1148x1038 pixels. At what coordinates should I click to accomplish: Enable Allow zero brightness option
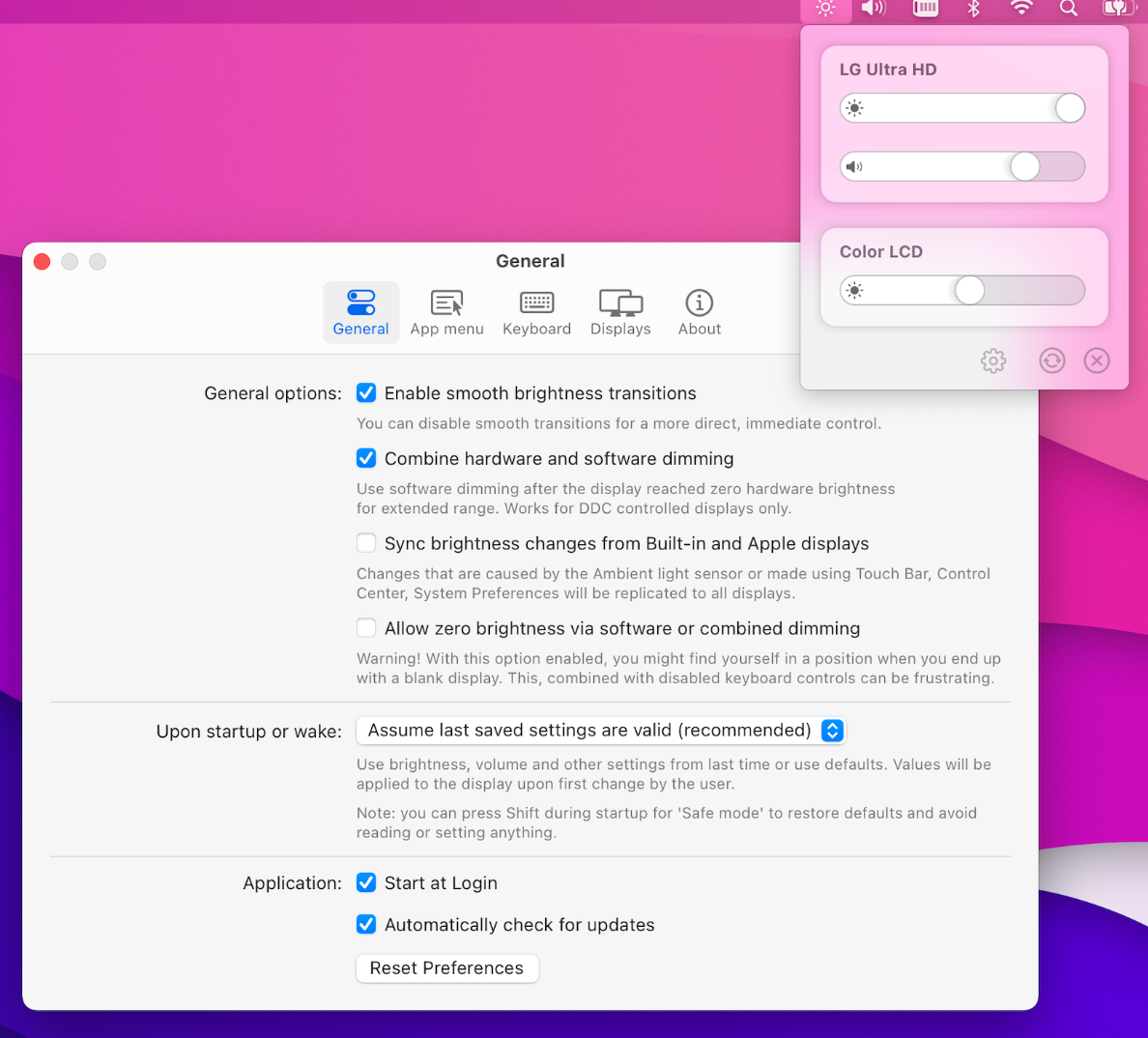click(x=366, y=628)
